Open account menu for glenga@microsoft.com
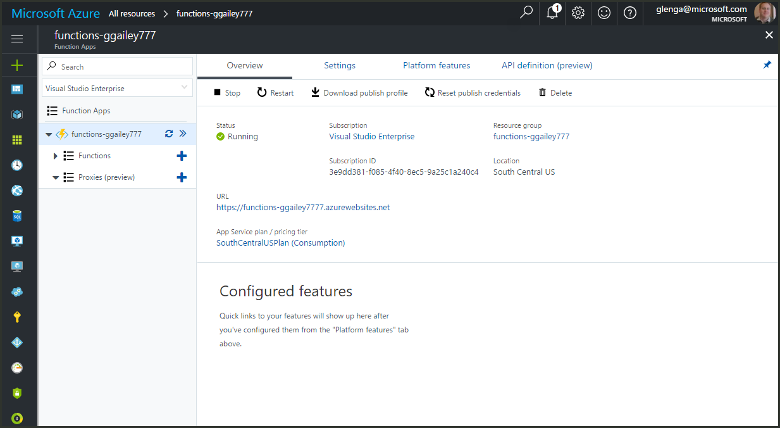Screen dimensions: 780x428 [x=713, y=13]
